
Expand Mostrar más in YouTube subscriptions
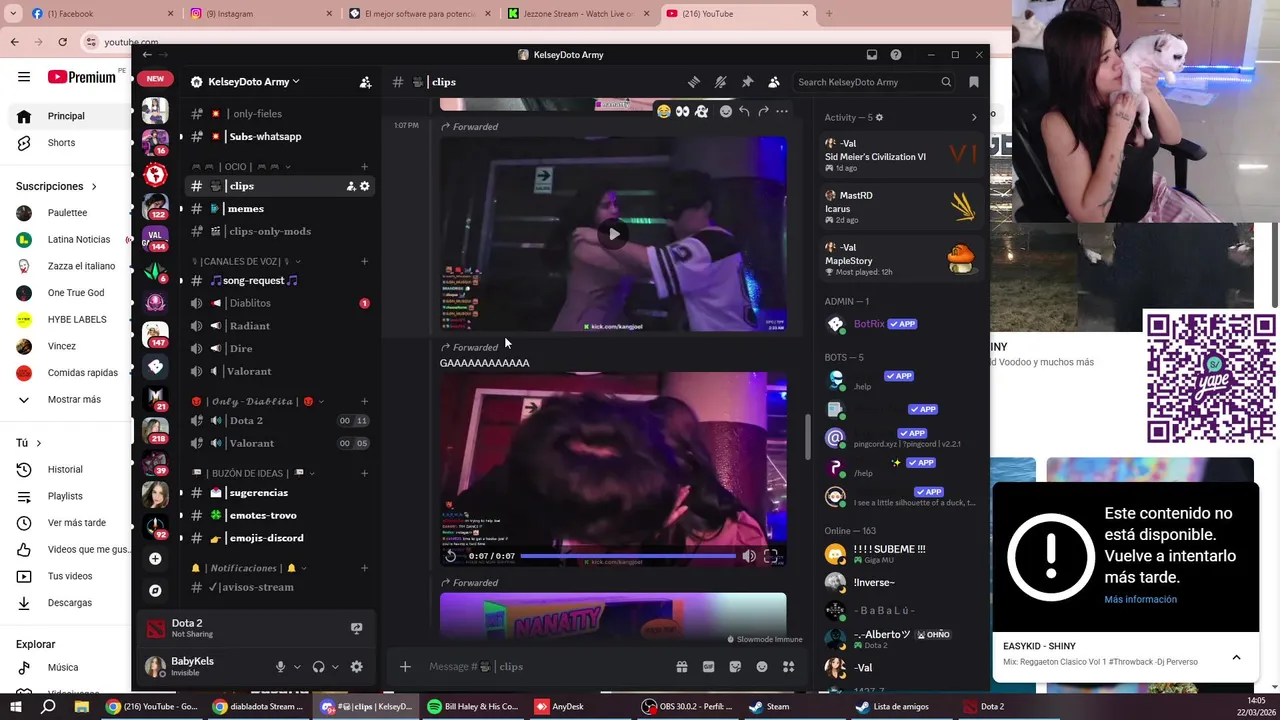(x=66, y=400)
